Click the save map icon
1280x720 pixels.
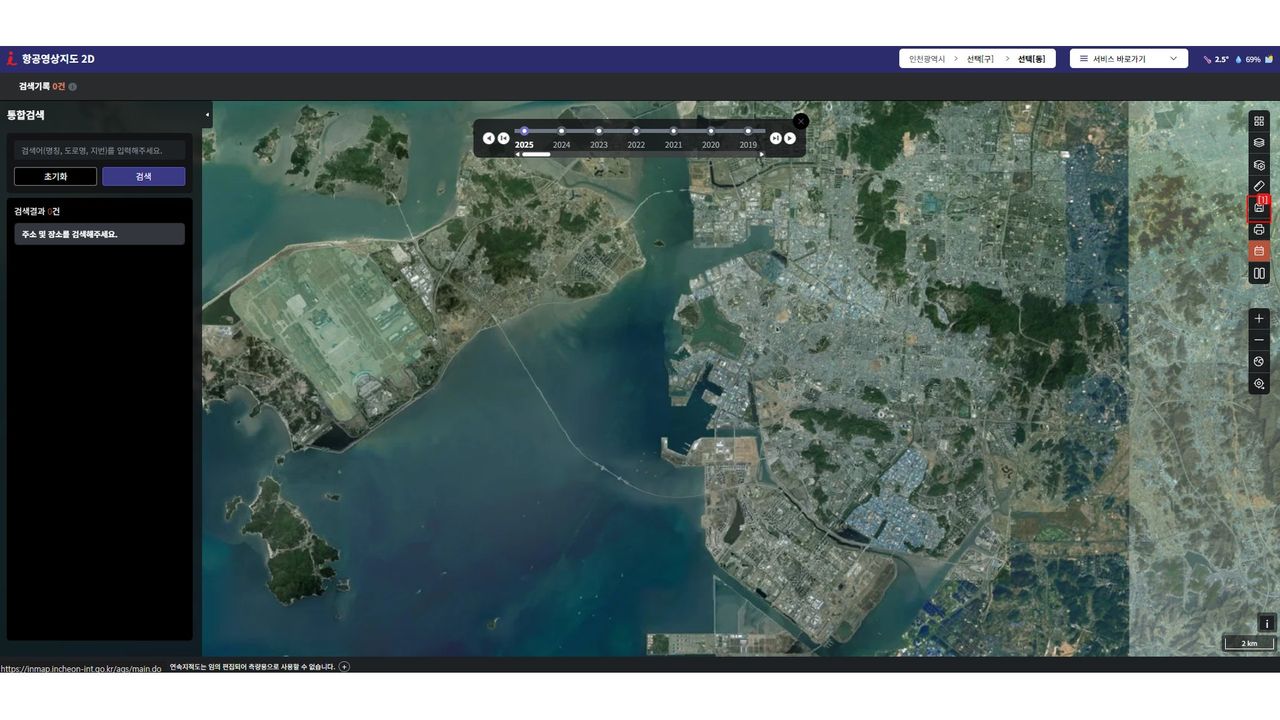(1259, 208)
